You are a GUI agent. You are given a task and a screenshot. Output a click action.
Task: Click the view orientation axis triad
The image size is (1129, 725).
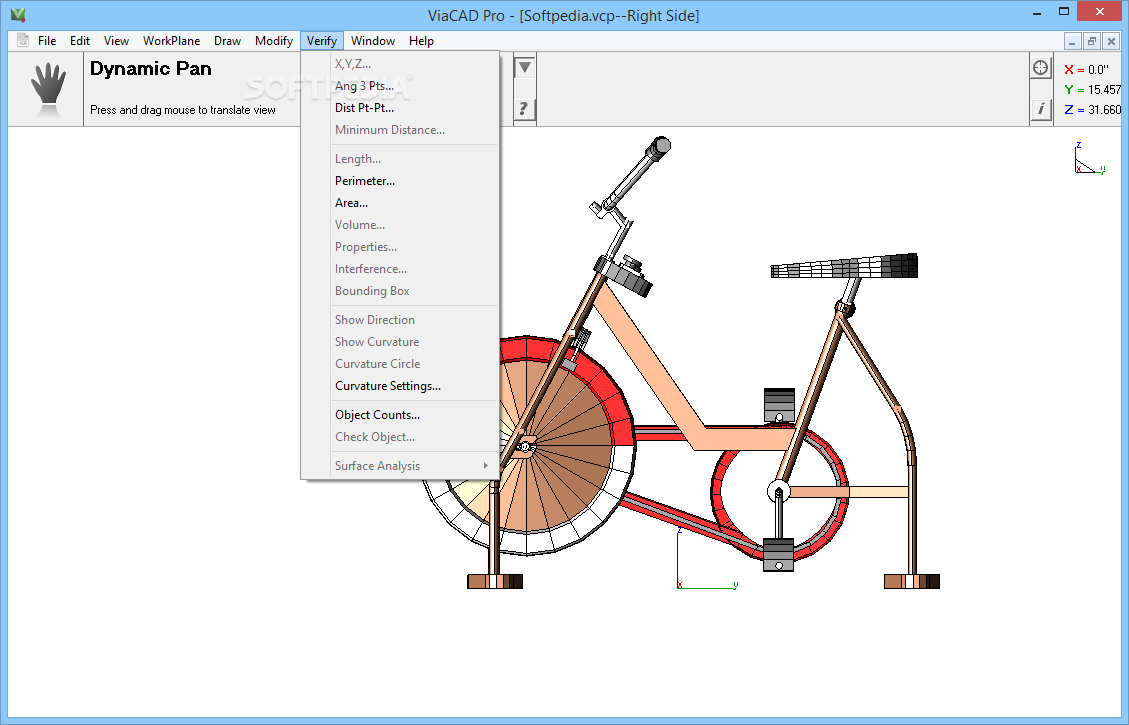click(x=1089, y=159)
